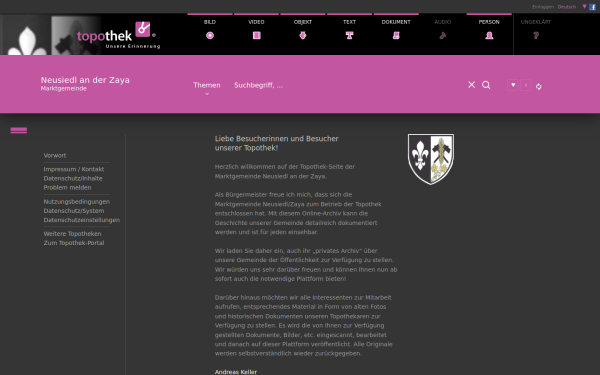Click the coat of arms image
Image resolution: width=600 pixels, height=375 pixels.
(431, 159)
